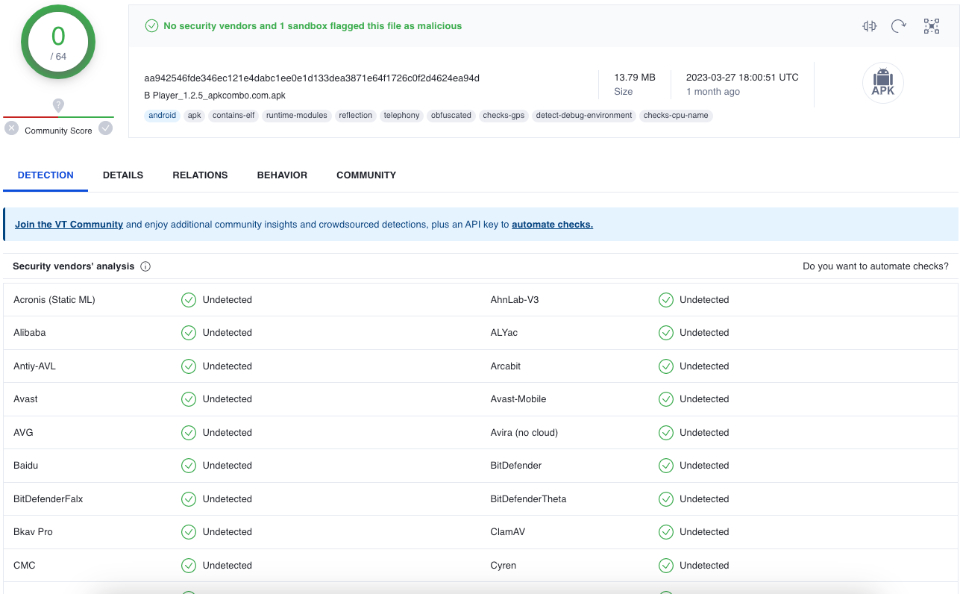Click the 2023-03-27 18:00:51 UTC timestamp
The height and width of the screenshot is (594, 960).
742,78
